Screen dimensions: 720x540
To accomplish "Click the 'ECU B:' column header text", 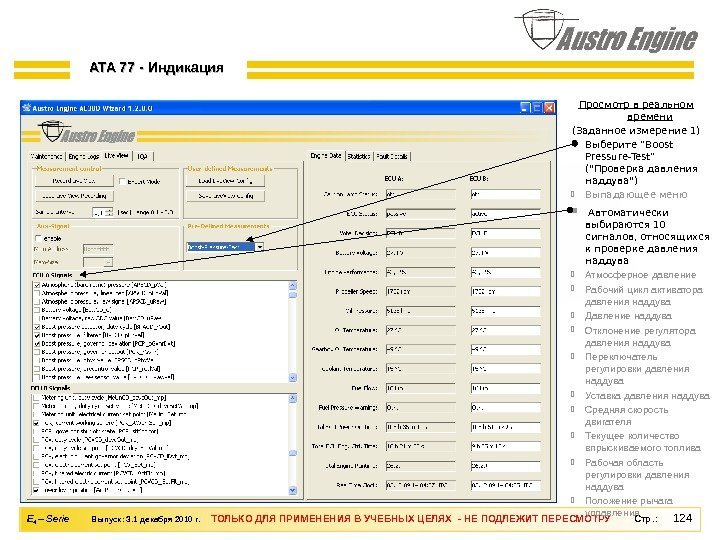I will coord(479,178).
